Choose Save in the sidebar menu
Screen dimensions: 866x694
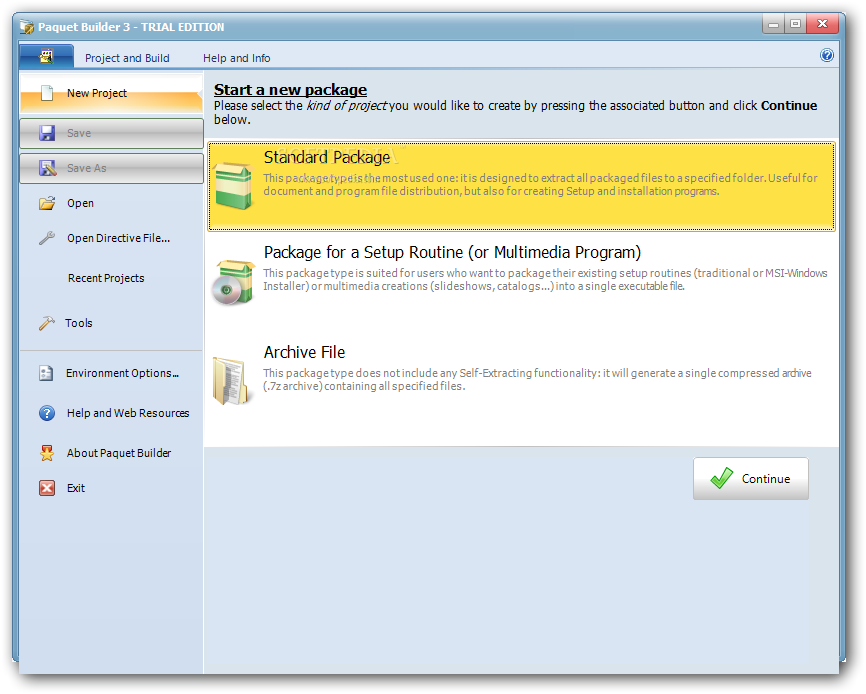point(111,133)
